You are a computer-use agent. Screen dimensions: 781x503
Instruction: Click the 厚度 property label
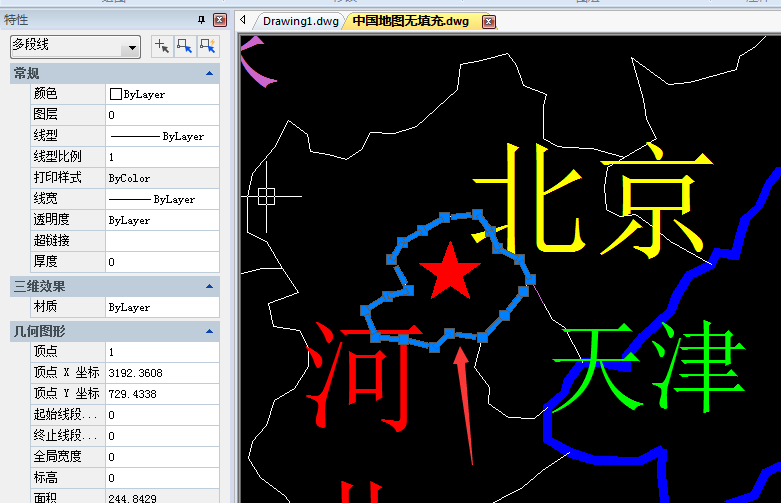click(x=45, y=261)
